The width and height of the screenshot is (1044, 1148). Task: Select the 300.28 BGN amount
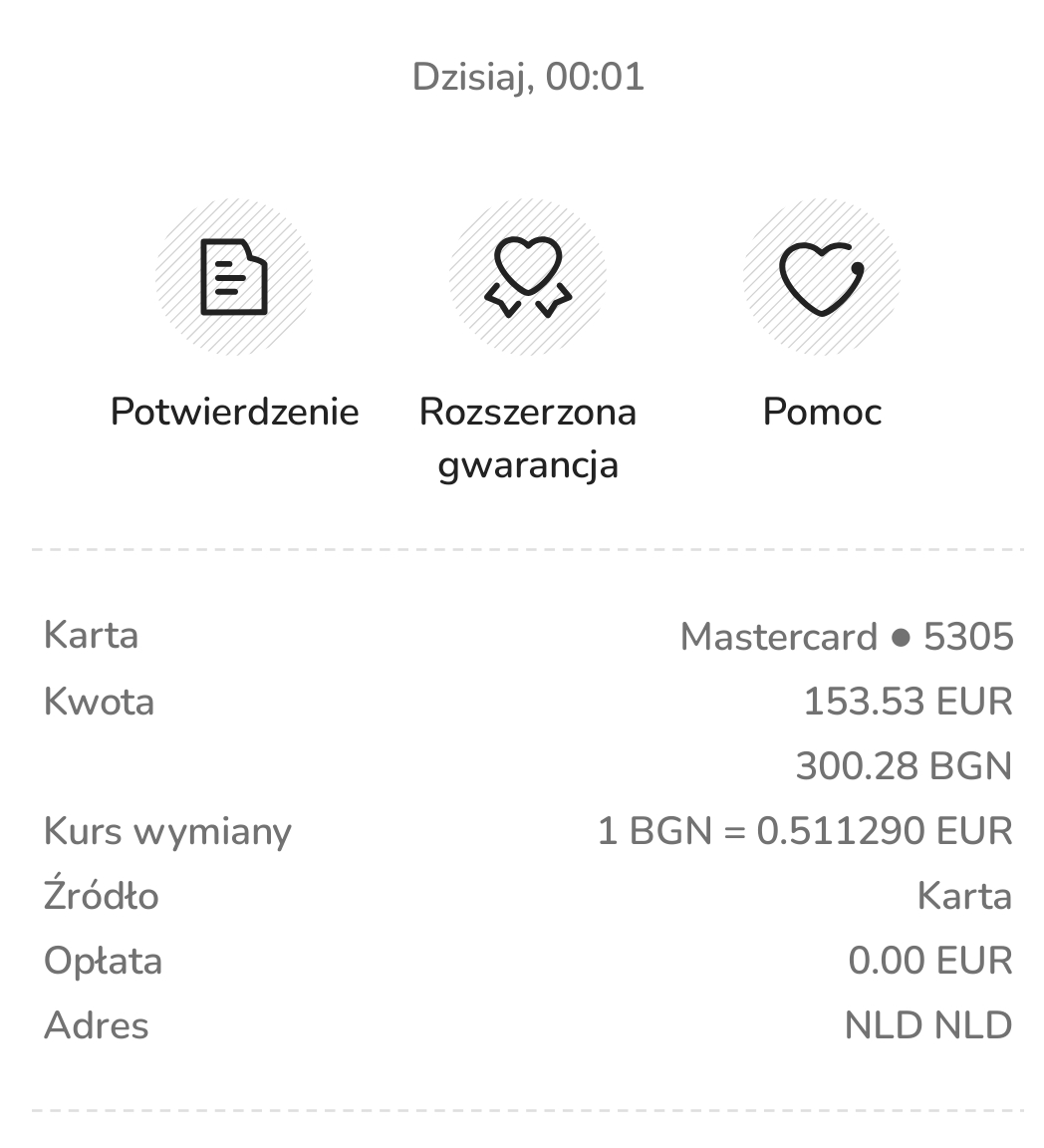tap(905, 765)
